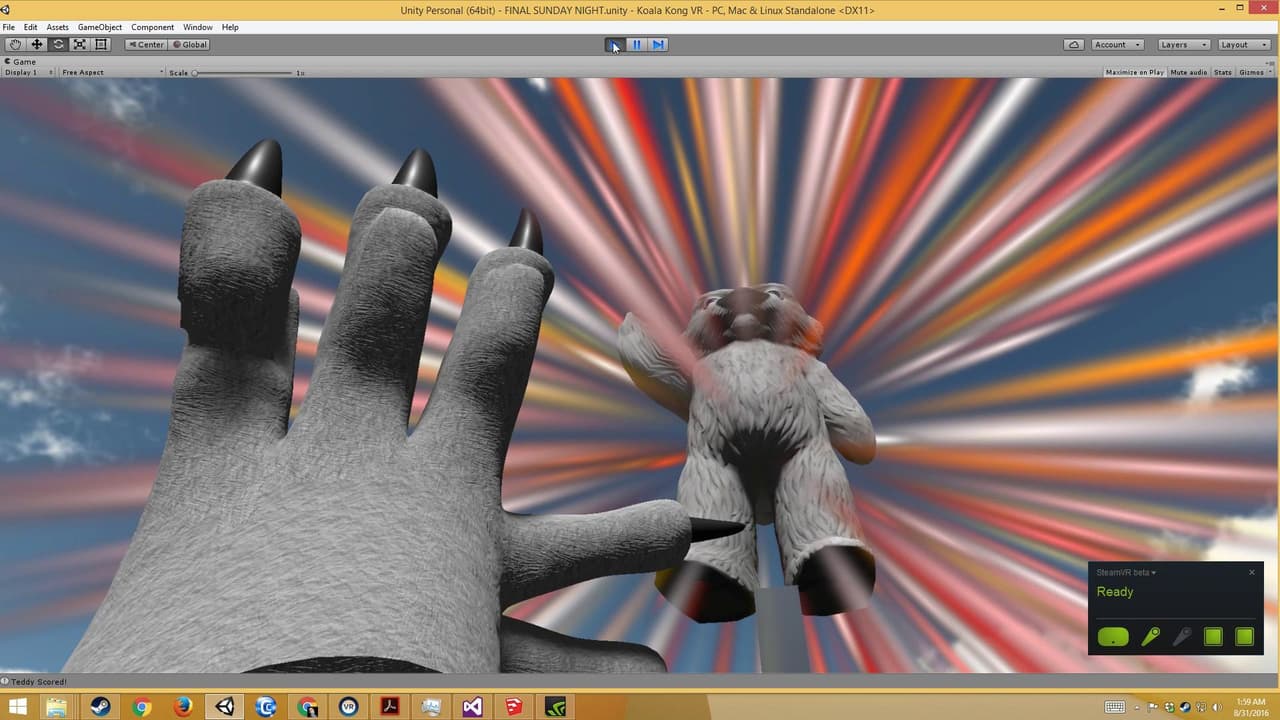
Task: Open File Explorer from the taskbar
Action: (57, 707)
